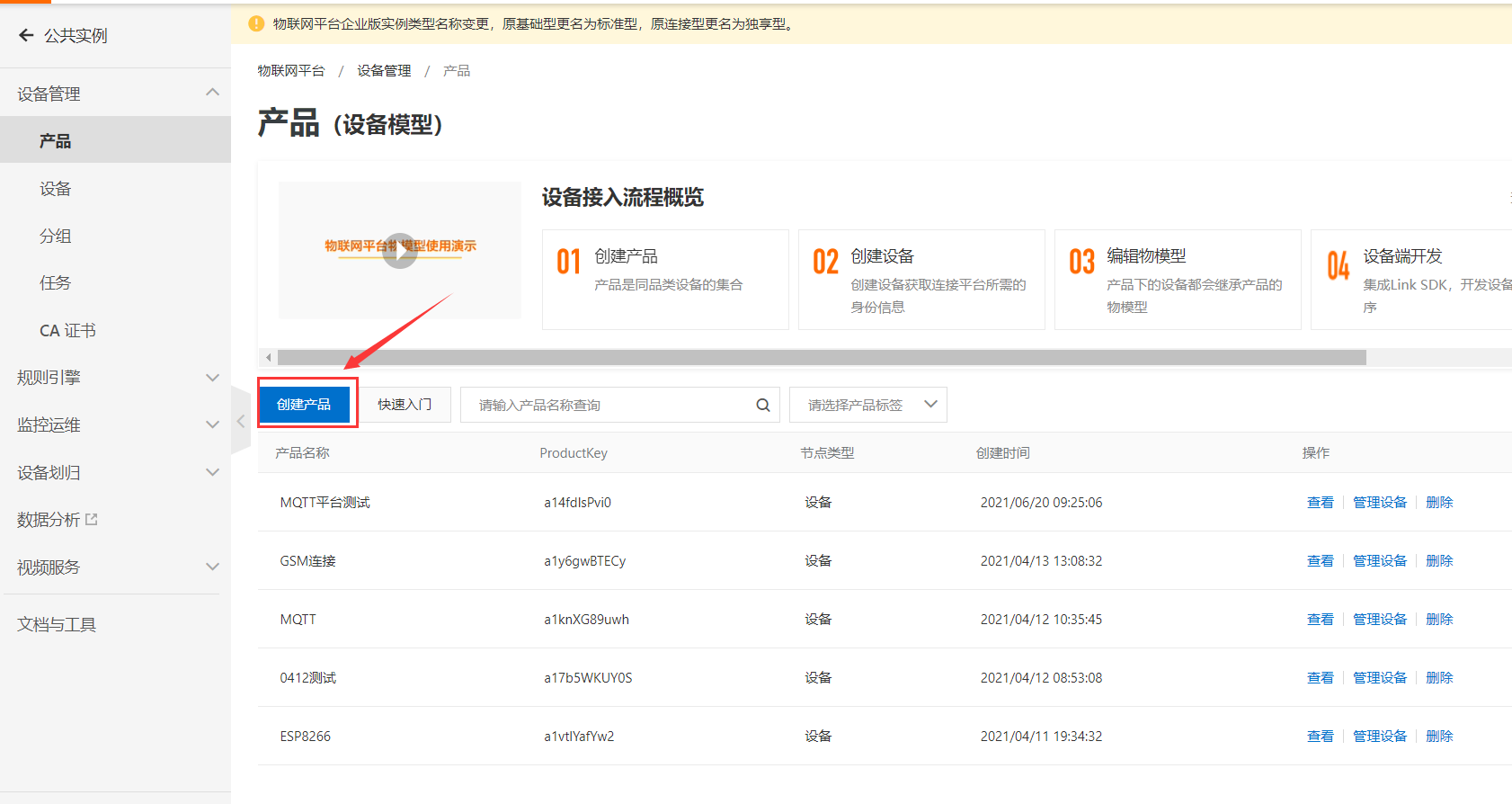Click the scrollbar left arrow
Image resolution: width=1512 pixels, height=804 pixels.
pos(268,358)
